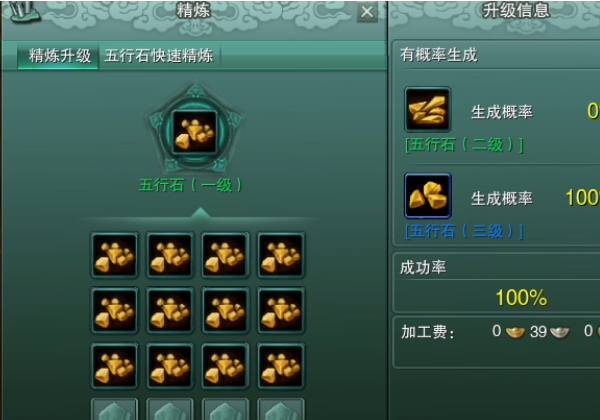Click first empty slot in bottom row
This screenshot has width=600, height=420.
(x=114, y=409)
